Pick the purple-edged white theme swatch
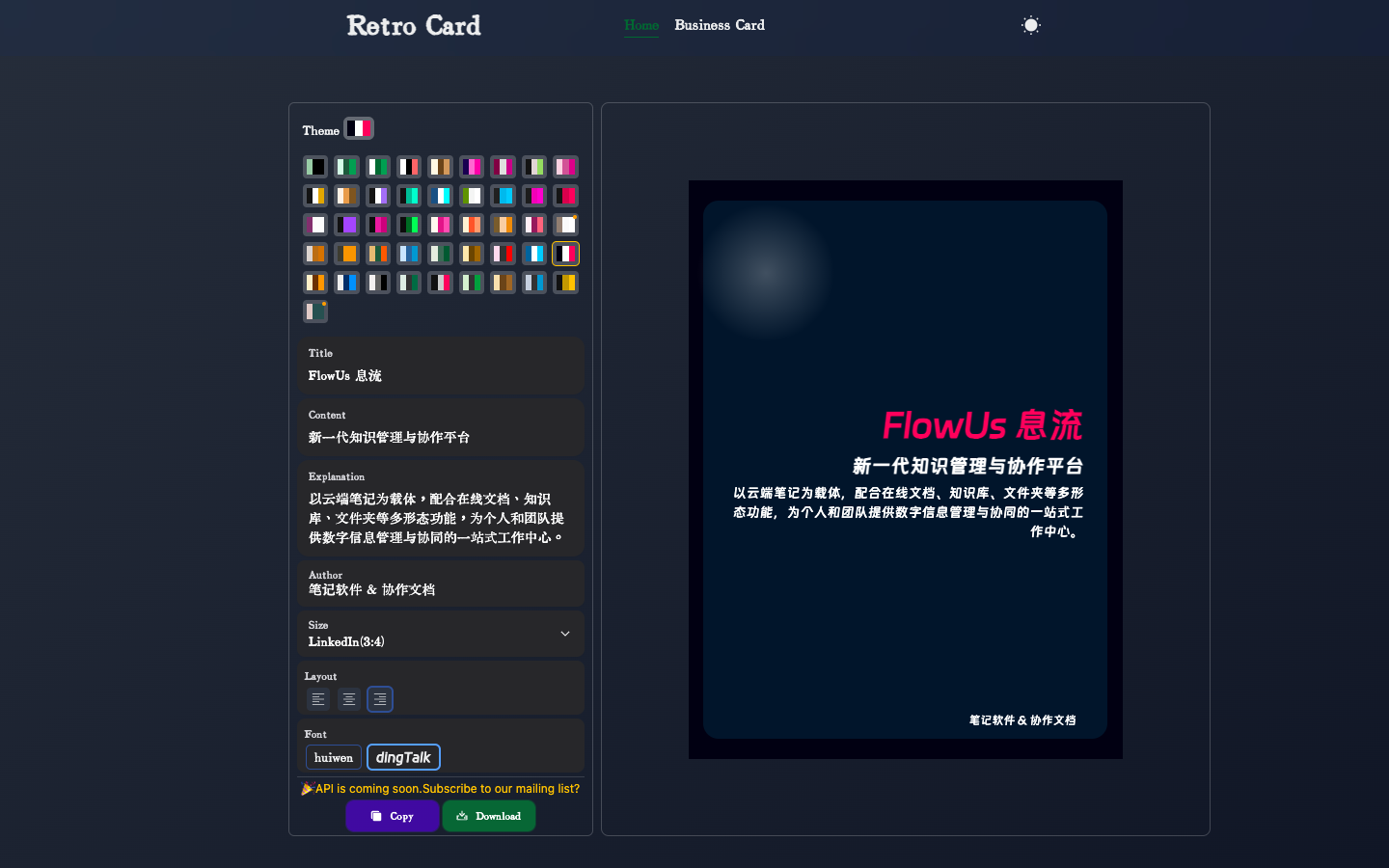Screen dimensions: 1389x868 coord(315,225)
